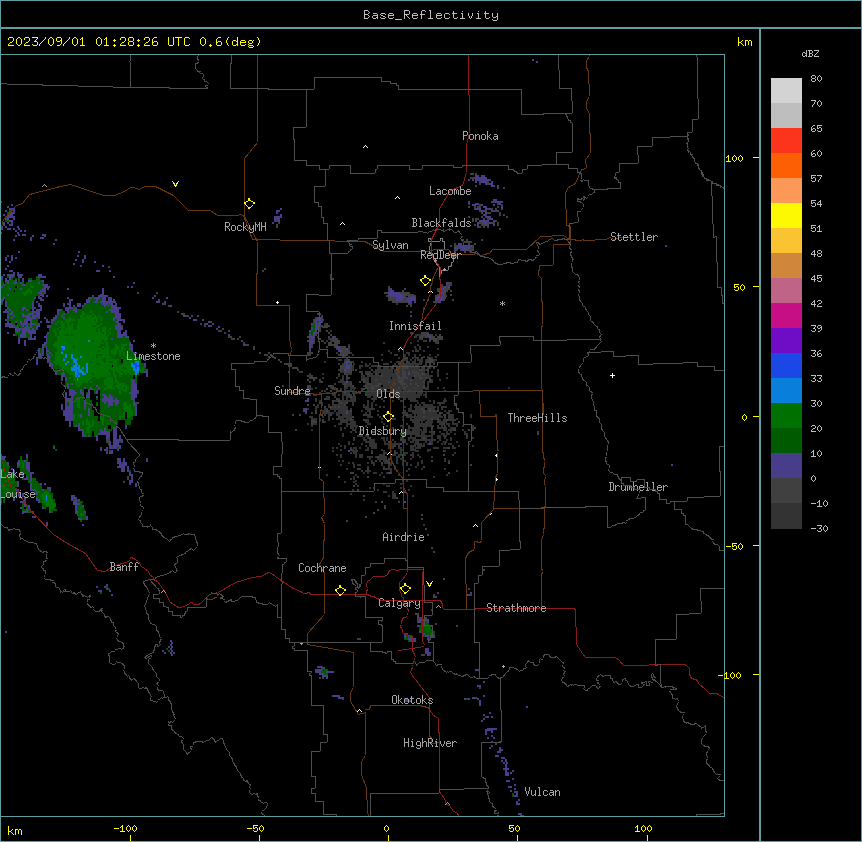Click the yellow diamond marker south of RedDeer
This screenshot has width=862, height=842.
[x=425, y=281]
